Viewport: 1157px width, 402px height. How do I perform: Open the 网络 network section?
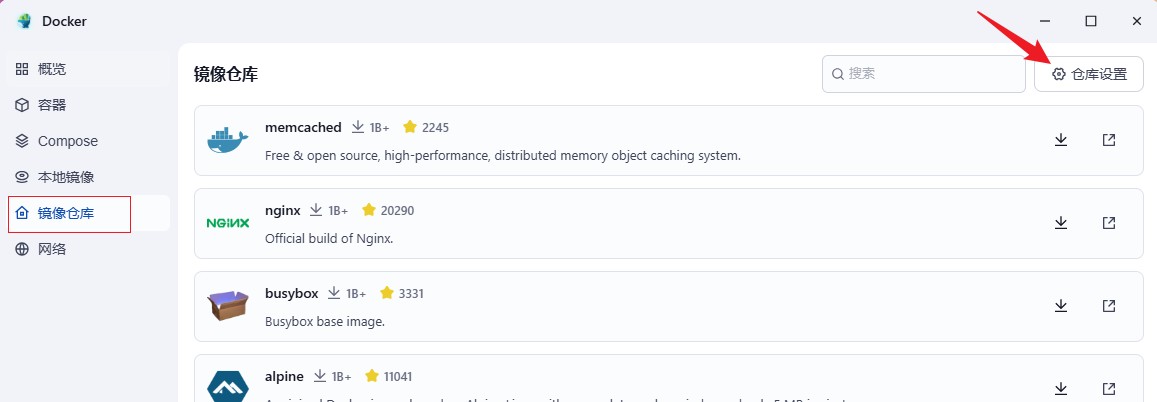tap(52, 249)
